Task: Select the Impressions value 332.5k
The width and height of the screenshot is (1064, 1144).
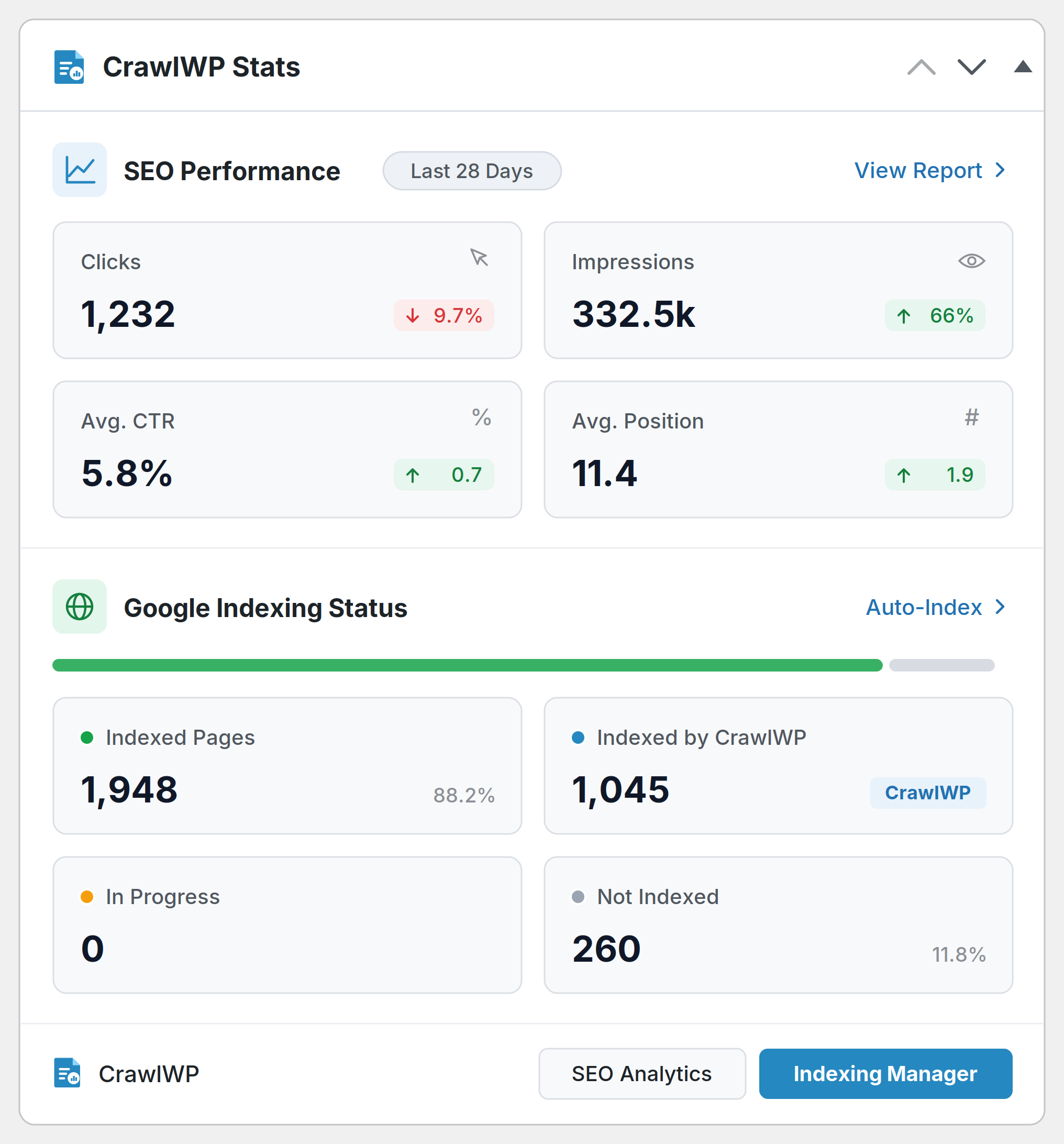Action: point(634,314)
